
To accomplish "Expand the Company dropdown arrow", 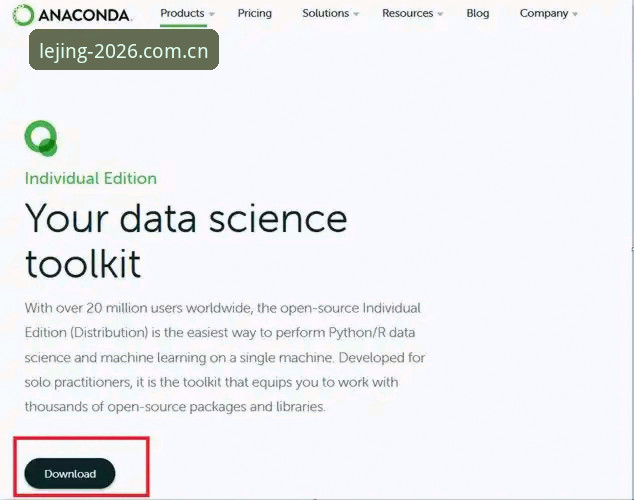I will click(x=575, y=14).
